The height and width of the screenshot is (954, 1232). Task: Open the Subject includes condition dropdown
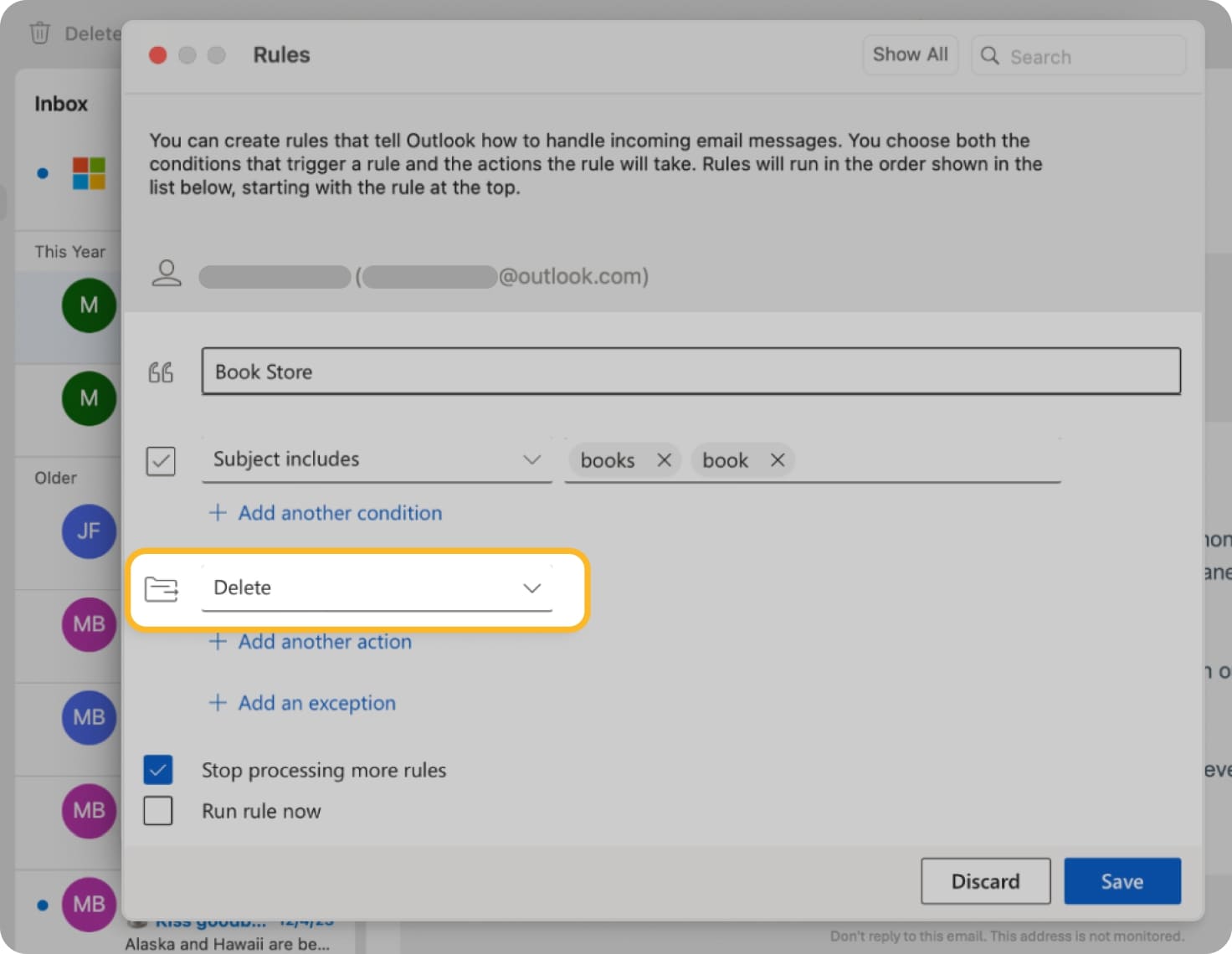pos(532,459)
